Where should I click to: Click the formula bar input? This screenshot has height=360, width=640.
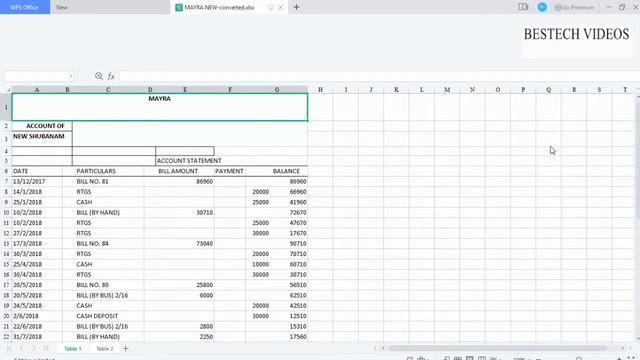(379, 76)
